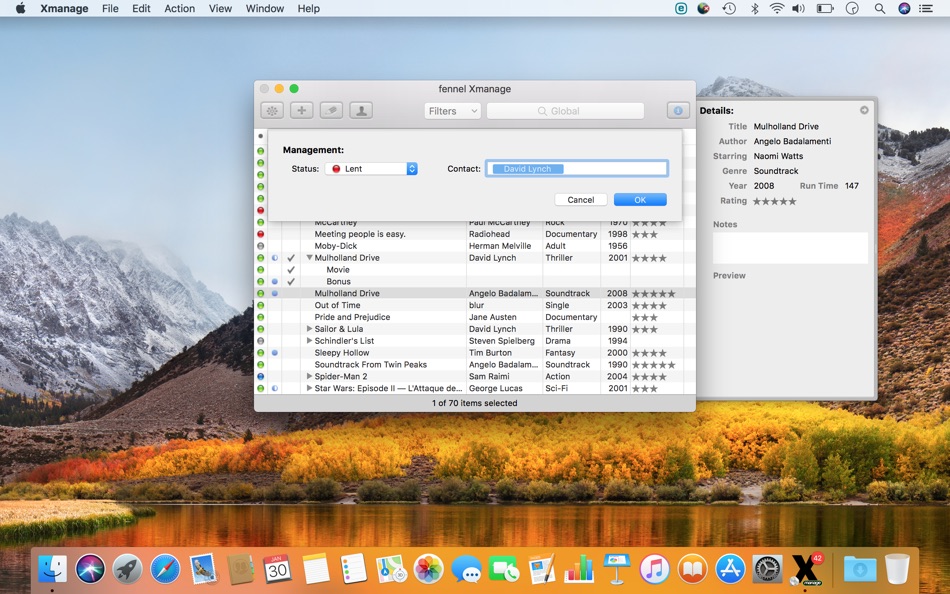
Task: Open Xmanage app in the Dock
Action: pyautogui.click(x=806, y=568)
